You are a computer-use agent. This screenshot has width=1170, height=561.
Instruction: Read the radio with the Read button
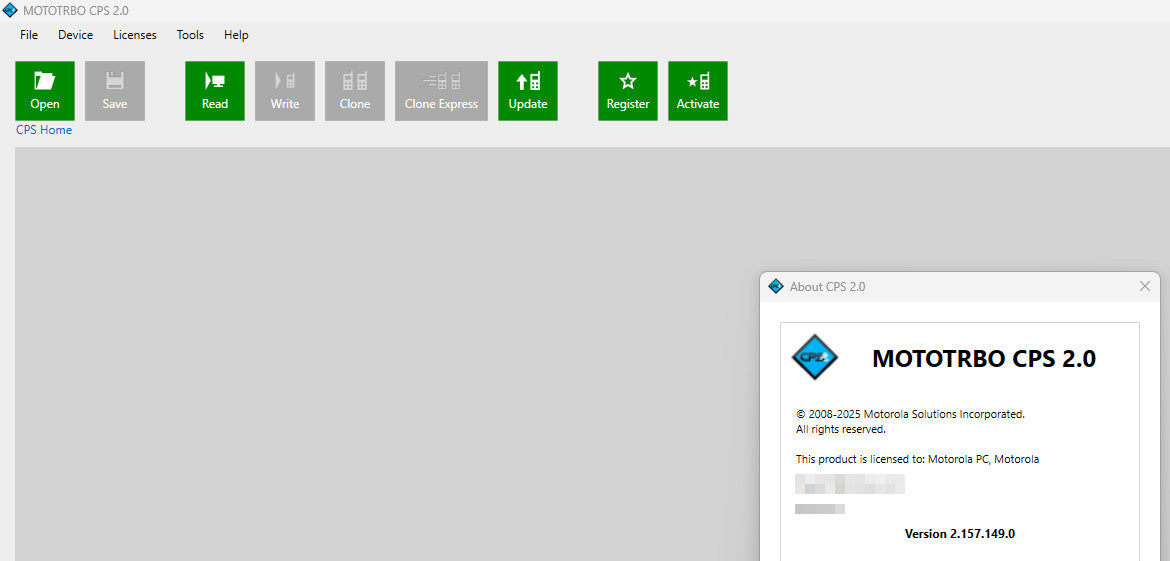[x=215, y=91]
